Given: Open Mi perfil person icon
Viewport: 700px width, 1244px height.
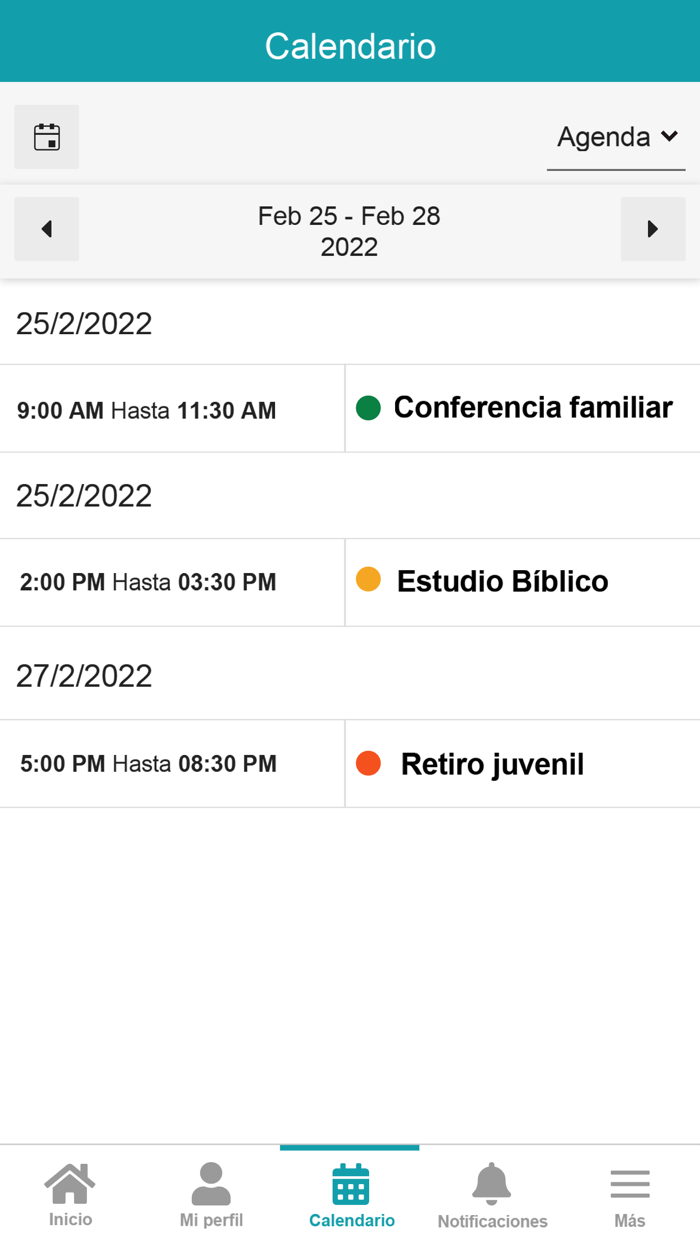Looking at the screenshot, I should click(x=211, y=1185).
